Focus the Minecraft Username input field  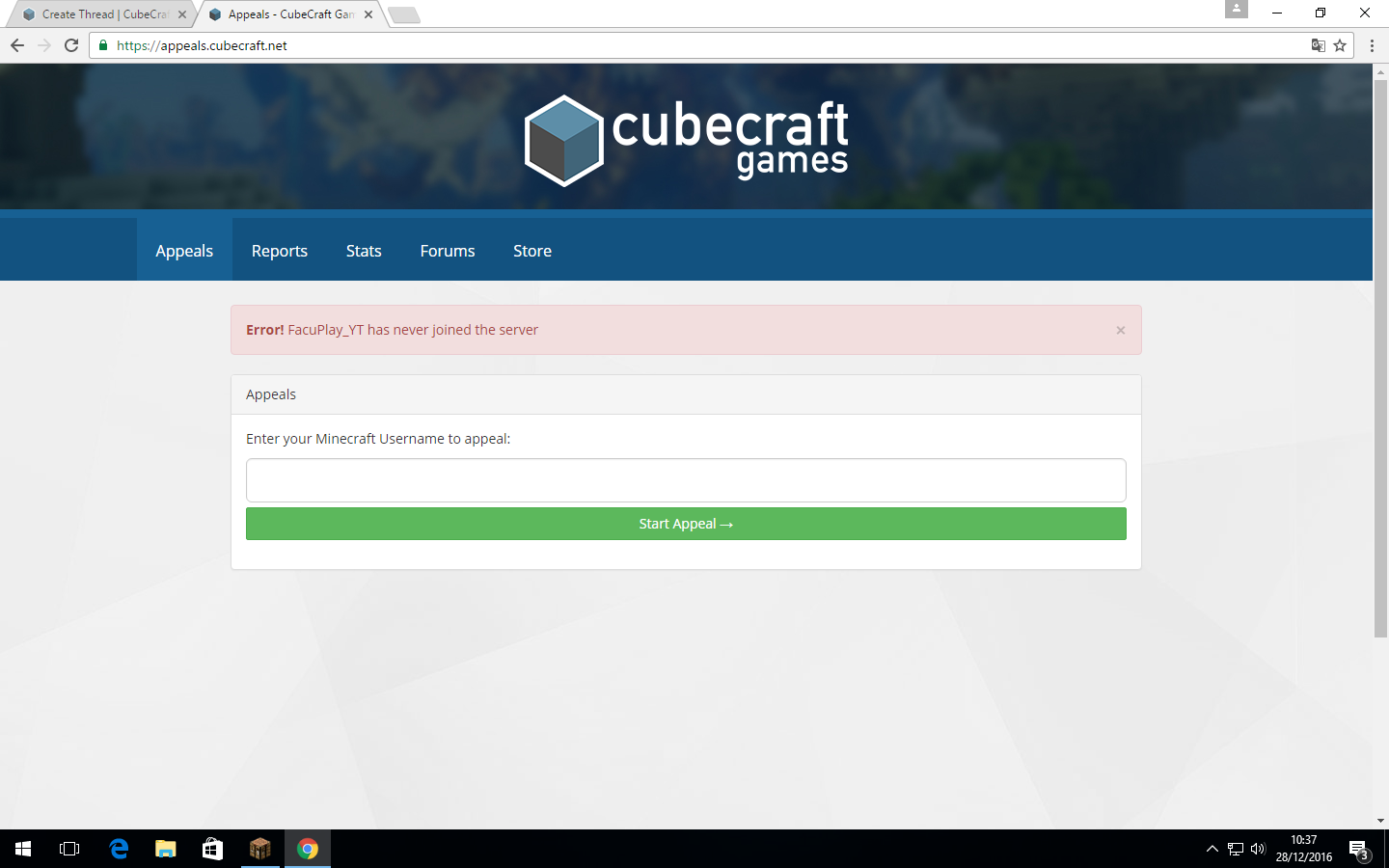(686, 480)
